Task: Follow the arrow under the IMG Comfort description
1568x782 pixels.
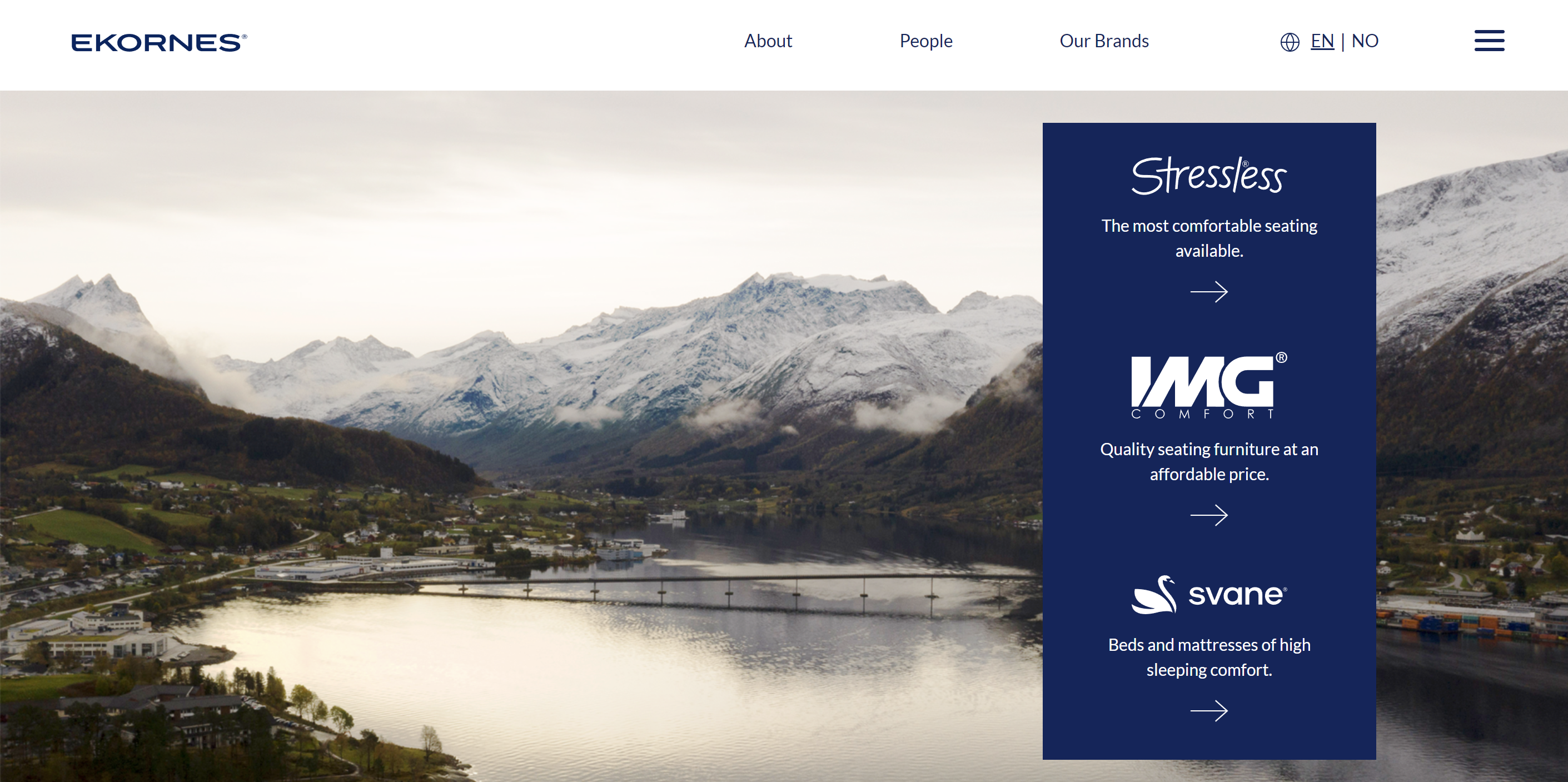Action: pos(1209,515)
